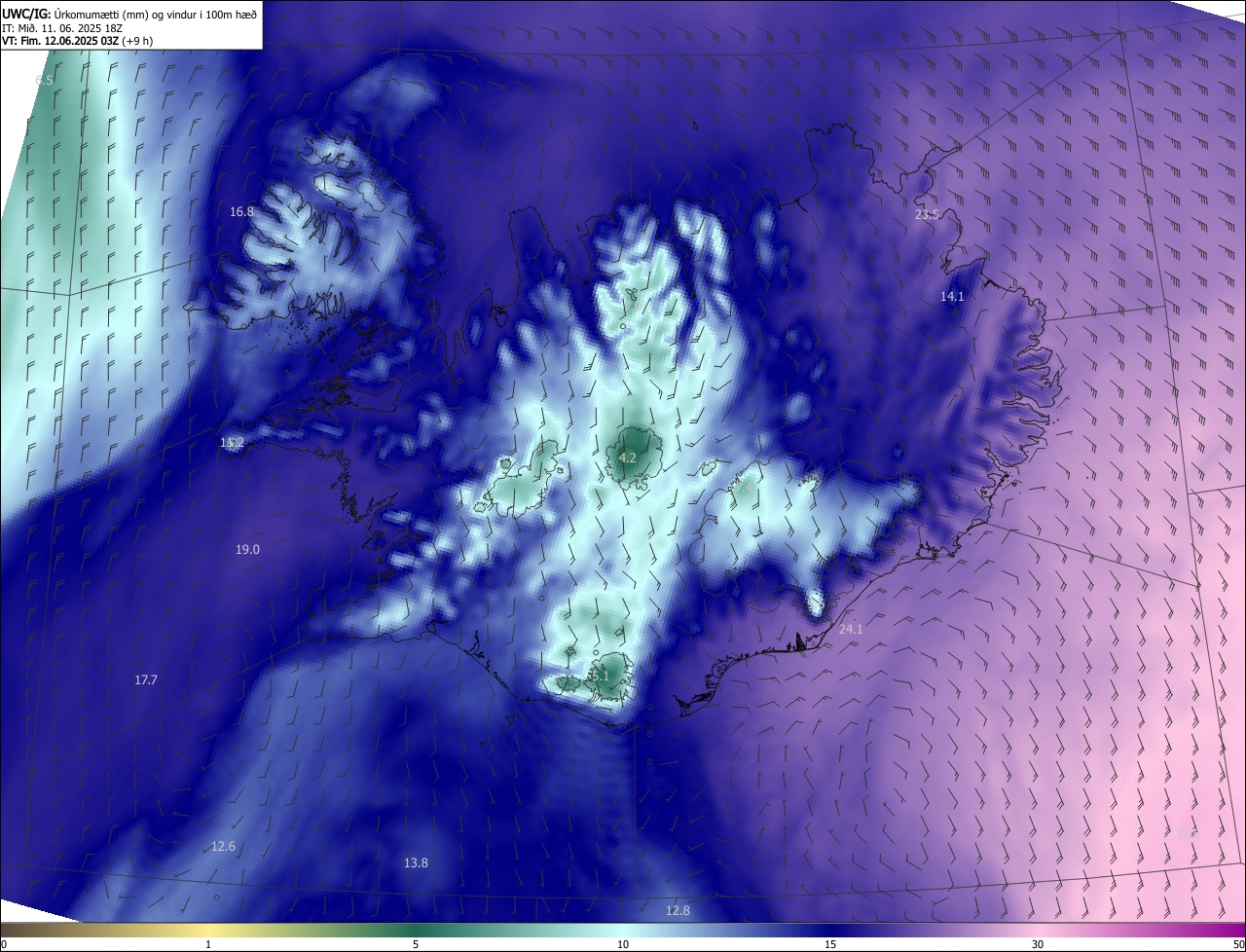1246x952 pixels.
Task: Click the 23.5 value label
Action: [x=927, y=215]
